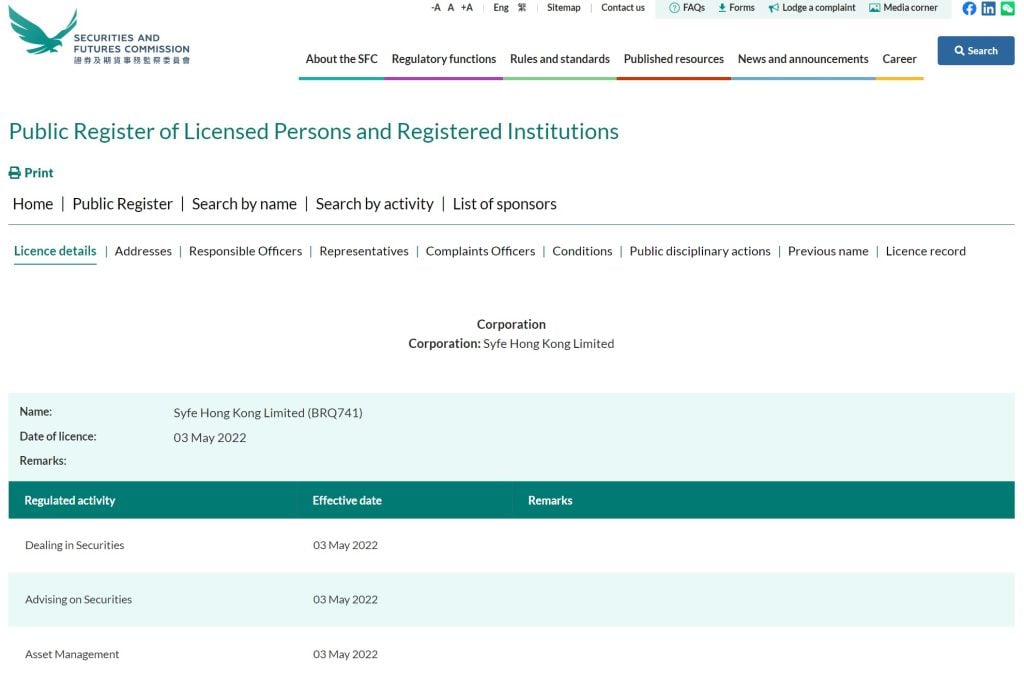Viewport: 1024px width, 683px height.
Task: Switch language to Eng
Action: pyautogui.click(x=501, y=8)
